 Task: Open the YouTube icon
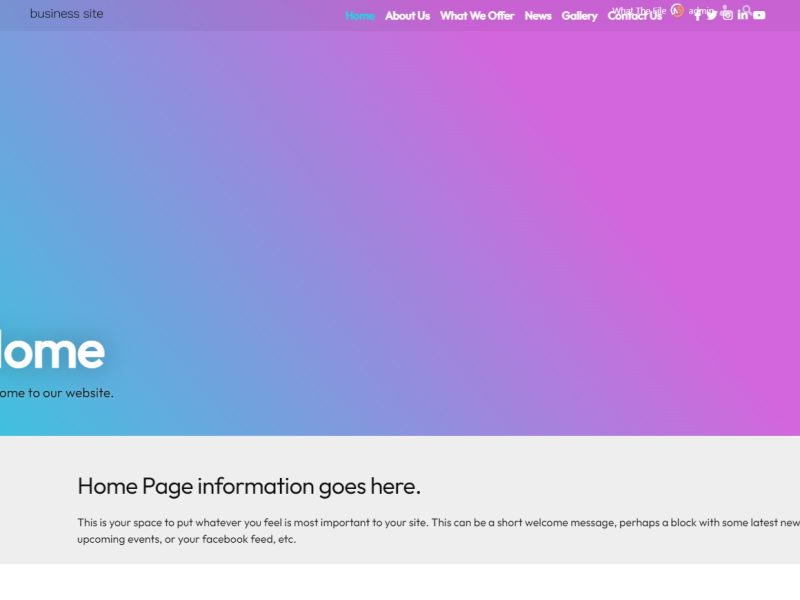point(759,15)
